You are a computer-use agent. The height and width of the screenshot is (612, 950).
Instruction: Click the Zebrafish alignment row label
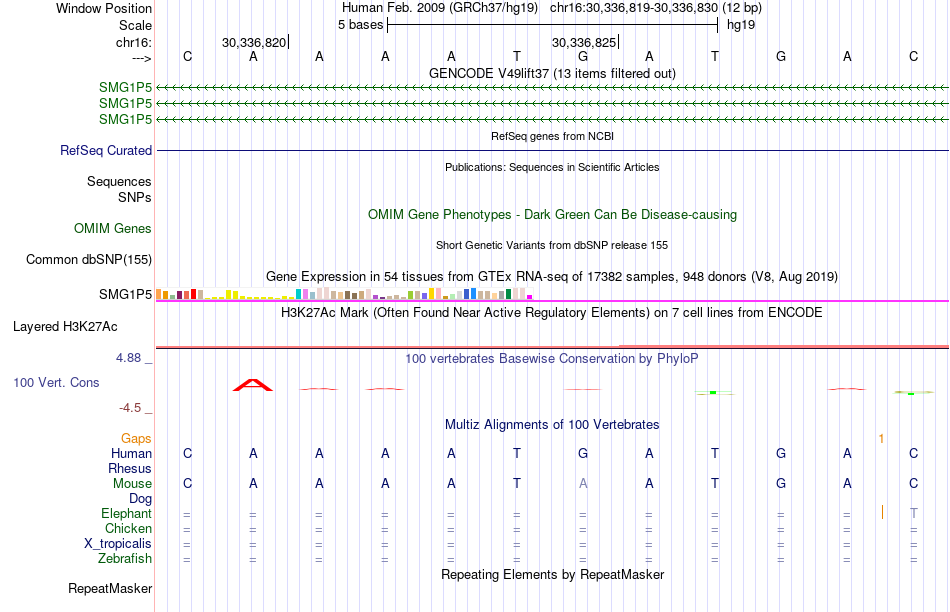pos(125,559)
